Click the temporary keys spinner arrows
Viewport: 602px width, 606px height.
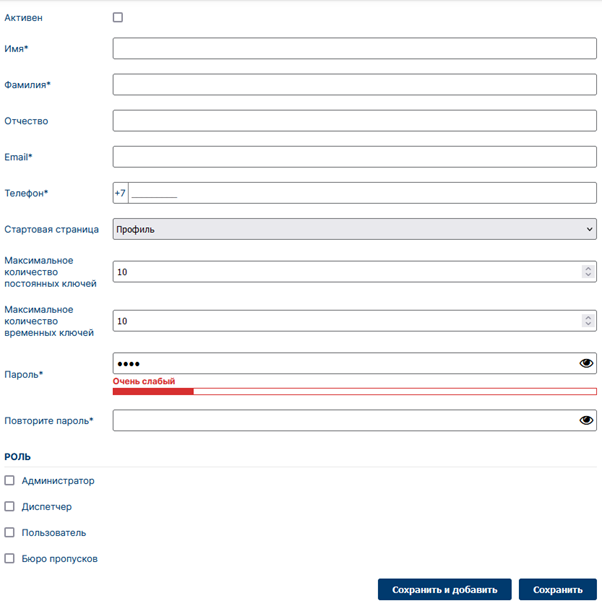point(588,321)
